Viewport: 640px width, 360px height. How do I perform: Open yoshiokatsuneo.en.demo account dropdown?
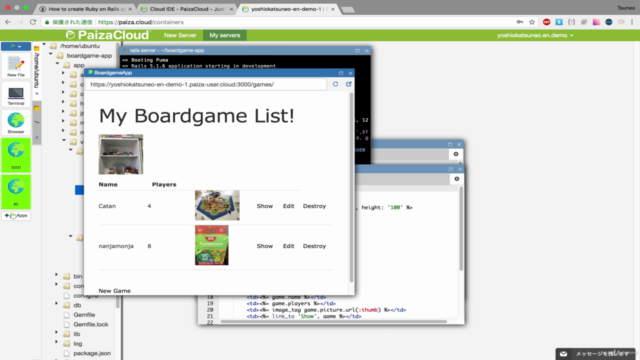tap(535, 35)
